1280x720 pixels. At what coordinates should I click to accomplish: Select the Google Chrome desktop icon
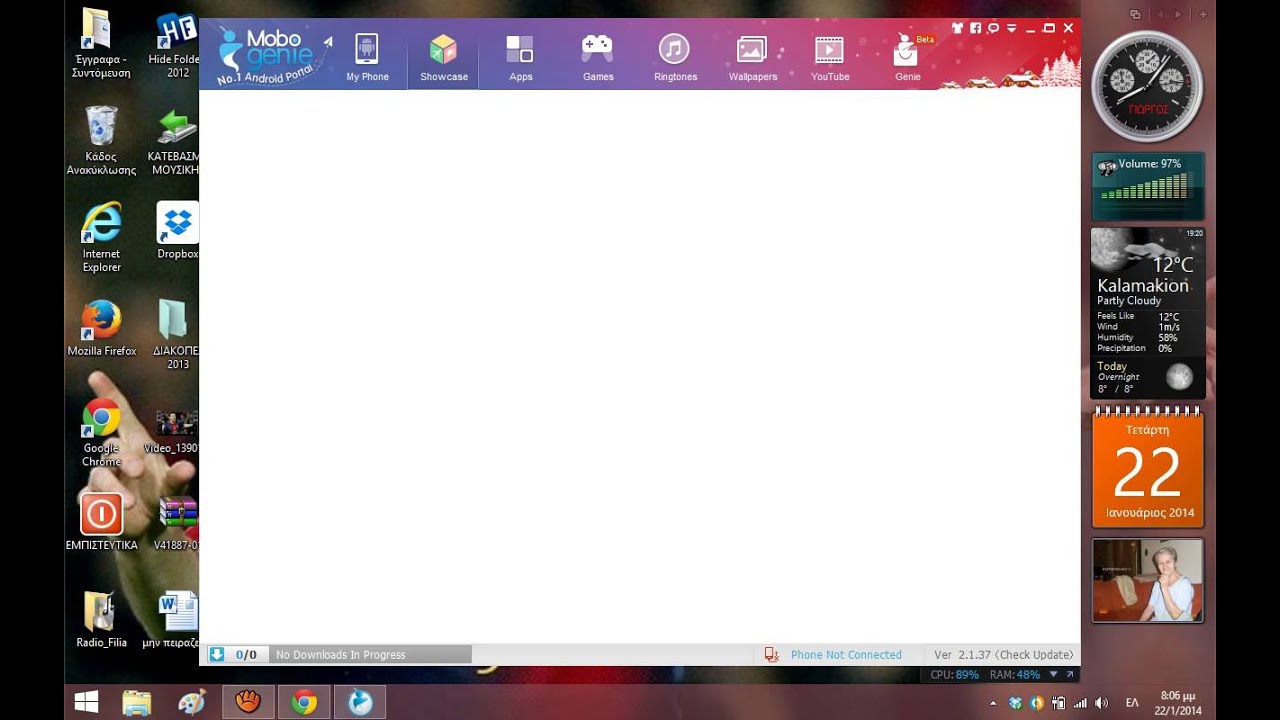(101, 432)
